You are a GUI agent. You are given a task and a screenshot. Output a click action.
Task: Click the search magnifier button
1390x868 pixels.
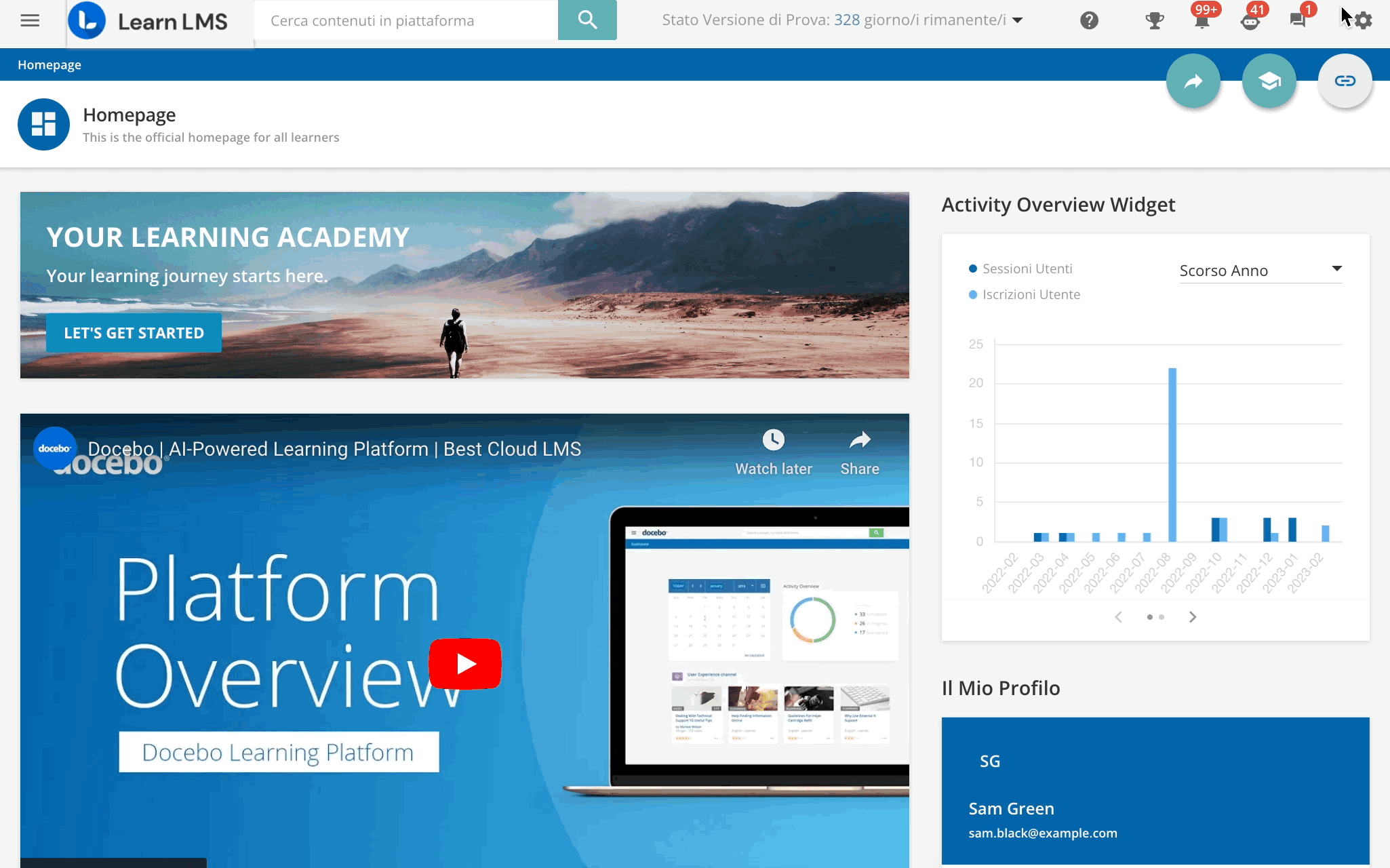tap(587, 20)
